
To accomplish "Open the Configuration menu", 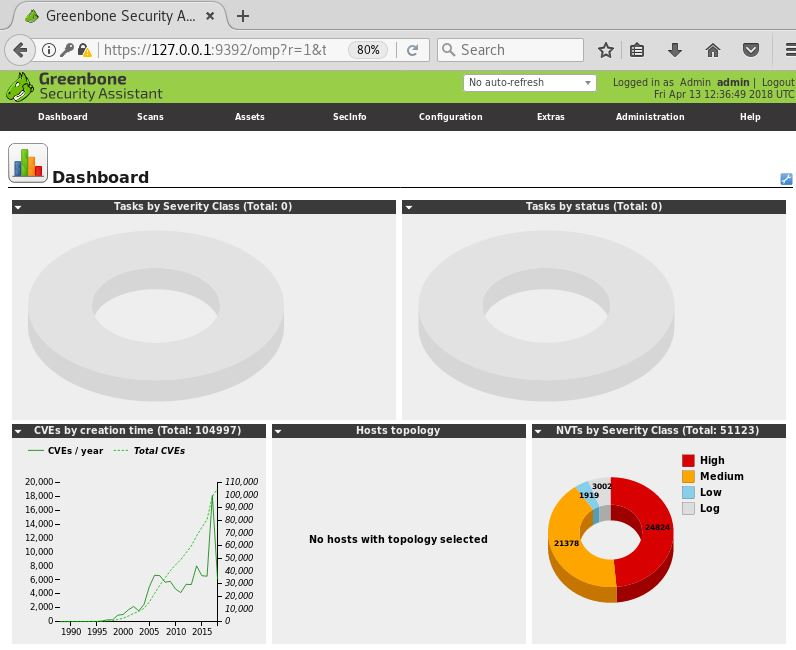I will pos(450,117).
